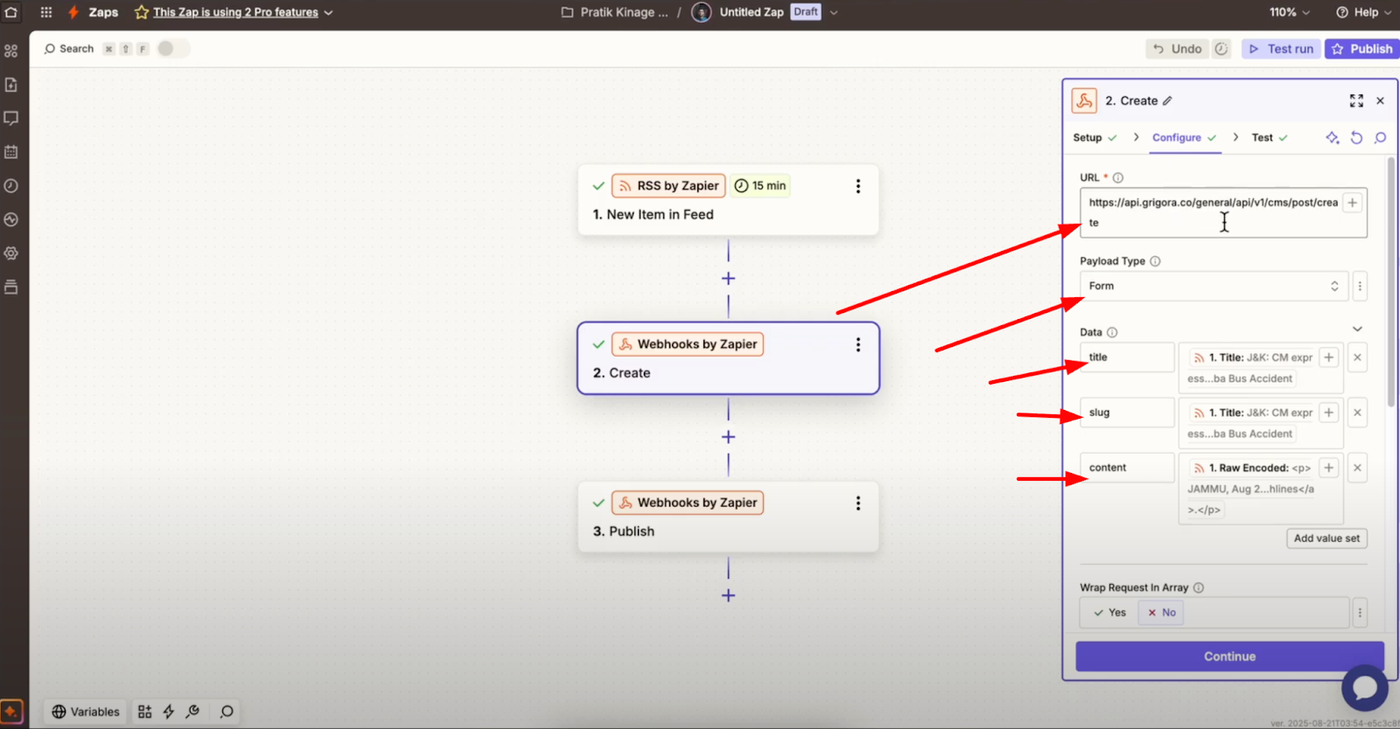Open three-dot menu on New Item in Feed step
Image resolution: width=1400 pixels, height=729 pixels.
[858, 186]
